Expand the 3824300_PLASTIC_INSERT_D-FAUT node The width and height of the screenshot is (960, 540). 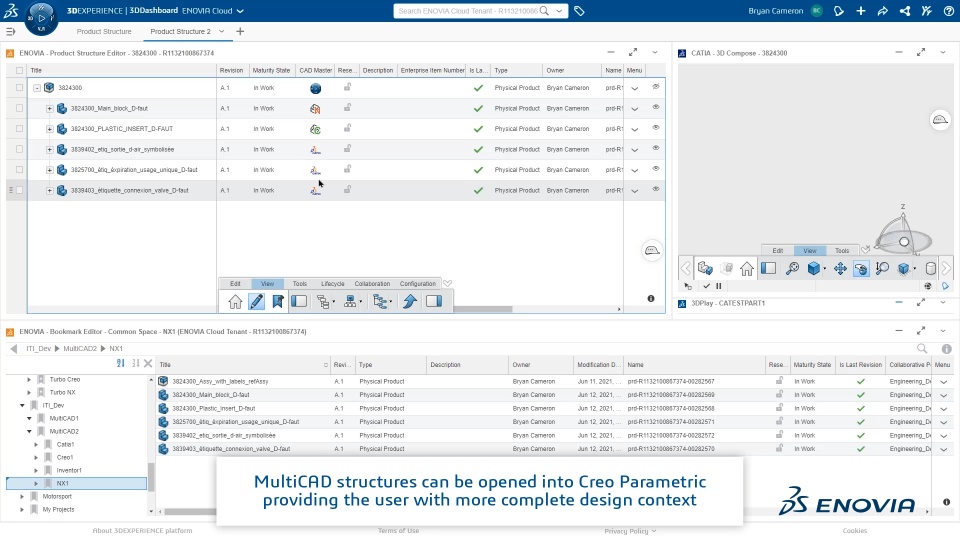50,129
